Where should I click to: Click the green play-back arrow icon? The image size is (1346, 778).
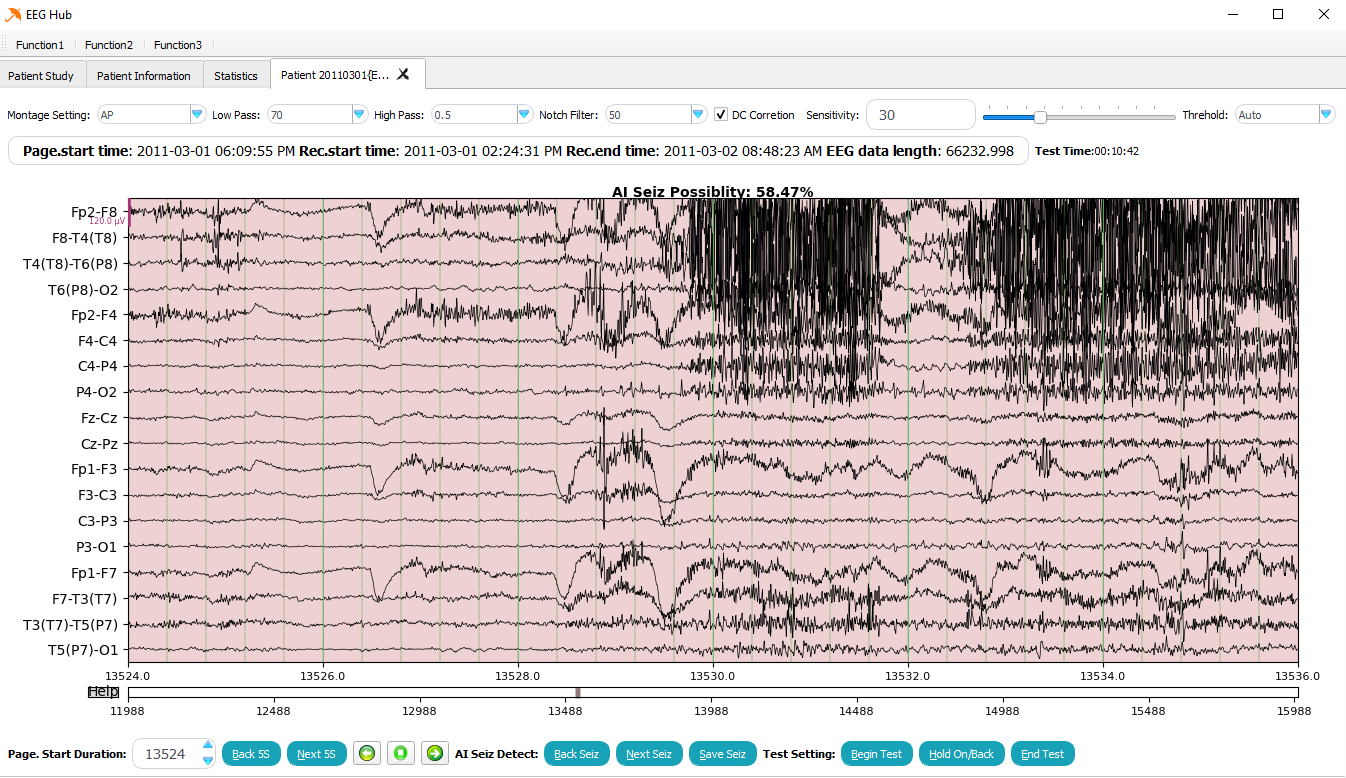click(367, 753)
